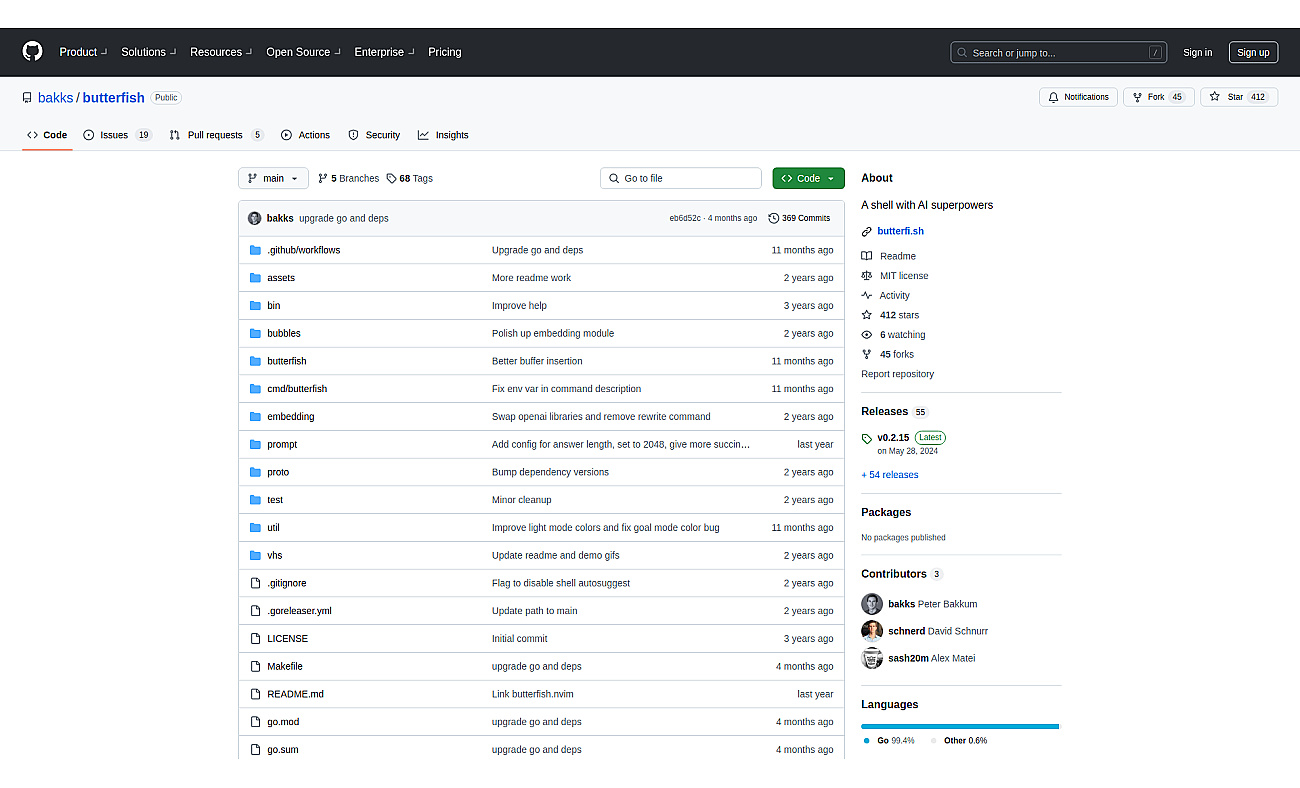Open commit hash eb6d52c

click(x=686, y=218)
